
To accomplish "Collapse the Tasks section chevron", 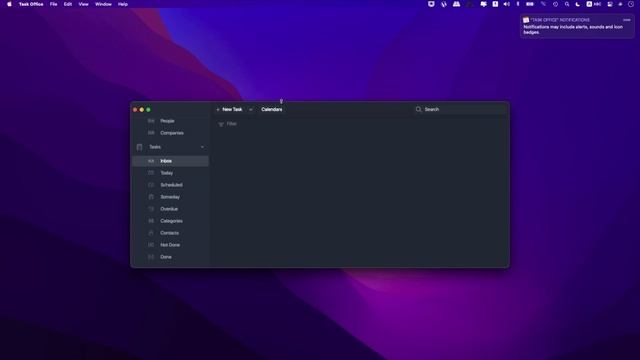I will [202, 147].
